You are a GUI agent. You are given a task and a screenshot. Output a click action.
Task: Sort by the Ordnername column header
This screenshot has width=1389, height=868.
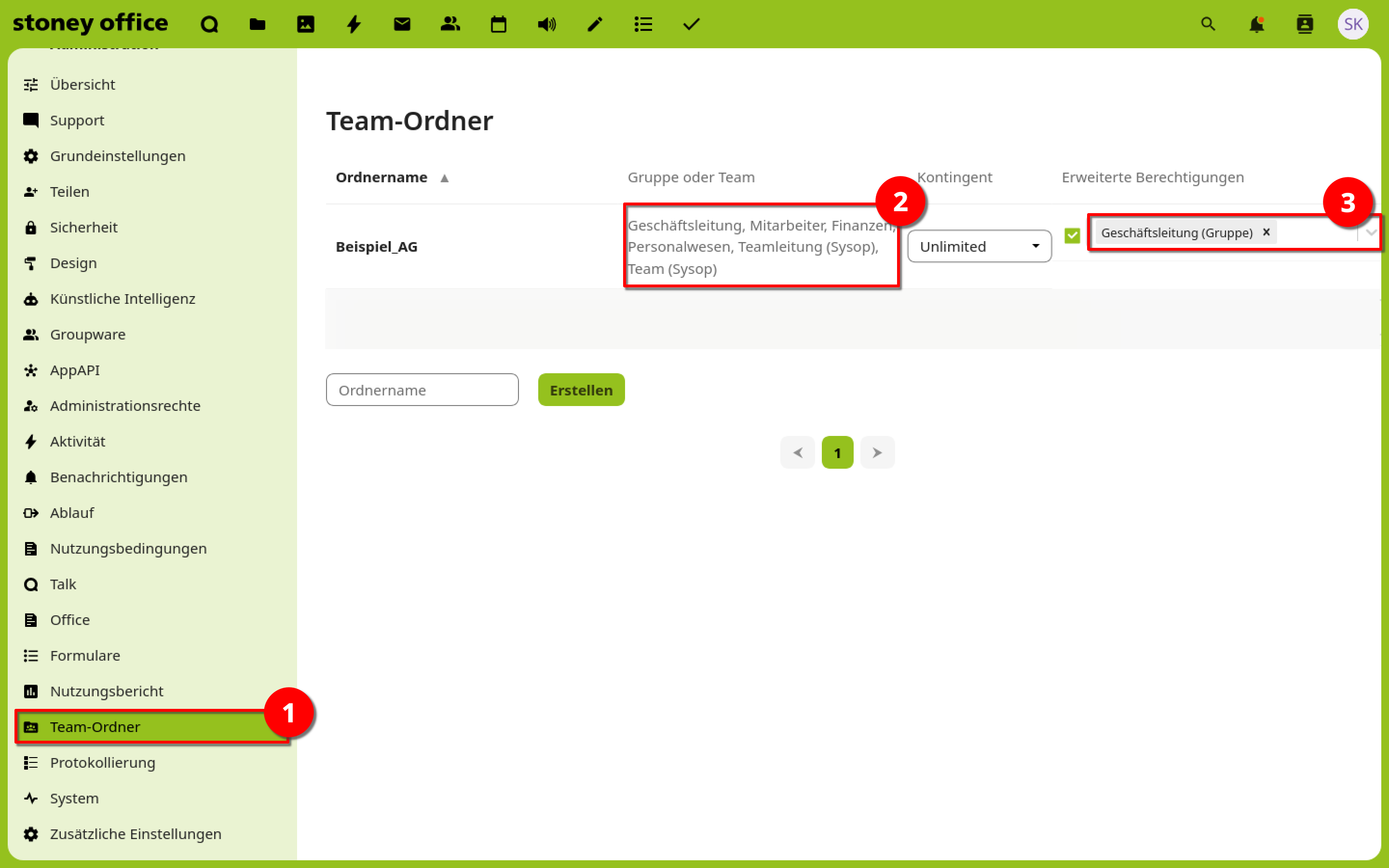381,177
